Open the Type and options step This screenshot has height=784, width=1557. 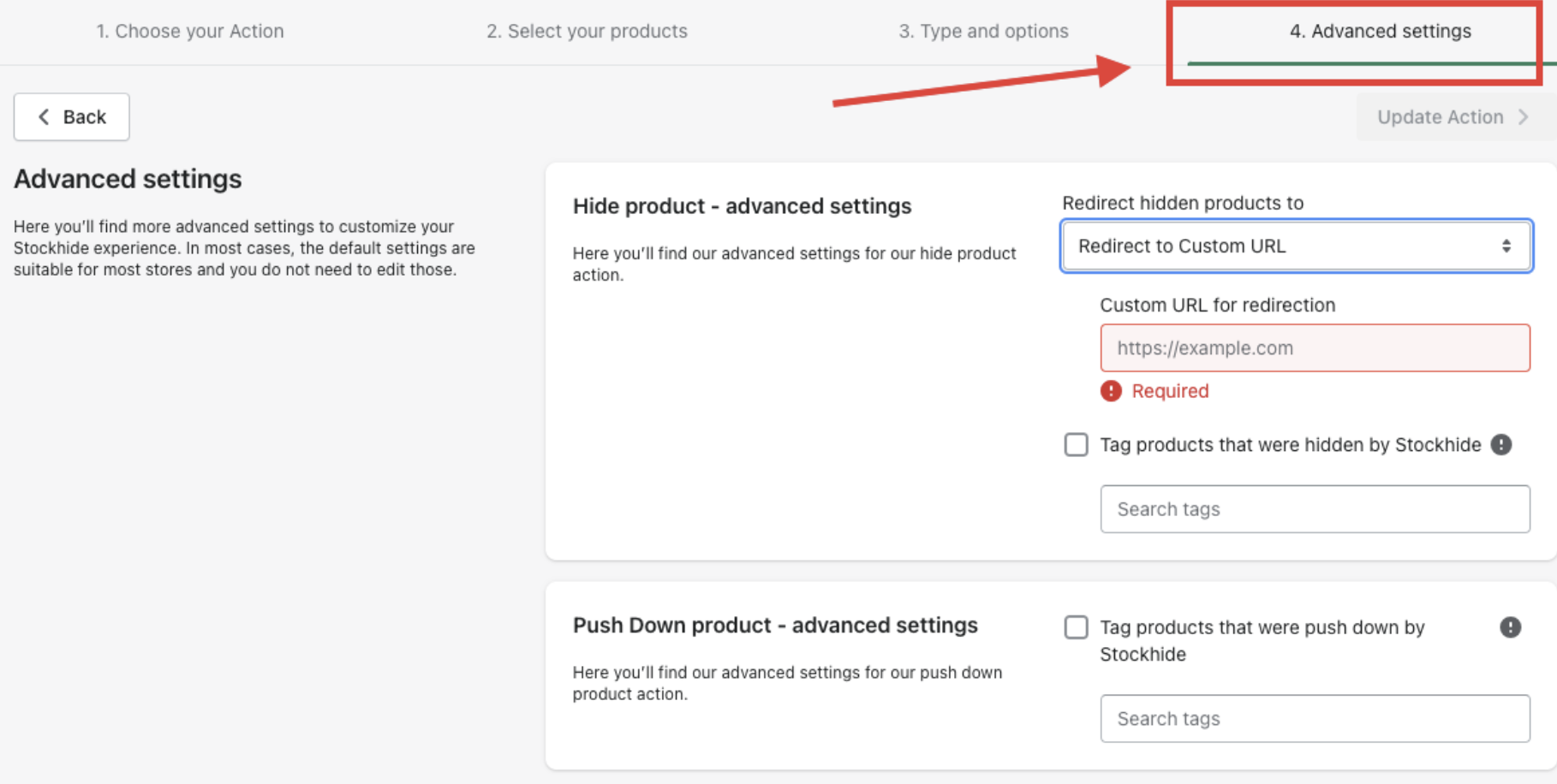coord(983,32)
